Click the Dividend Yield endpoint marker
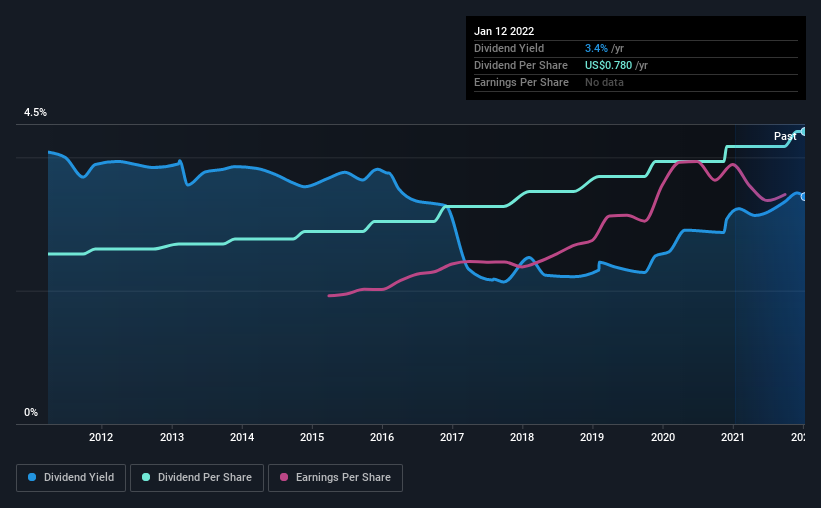The image size is (821, 508). (x=804, y=197)
